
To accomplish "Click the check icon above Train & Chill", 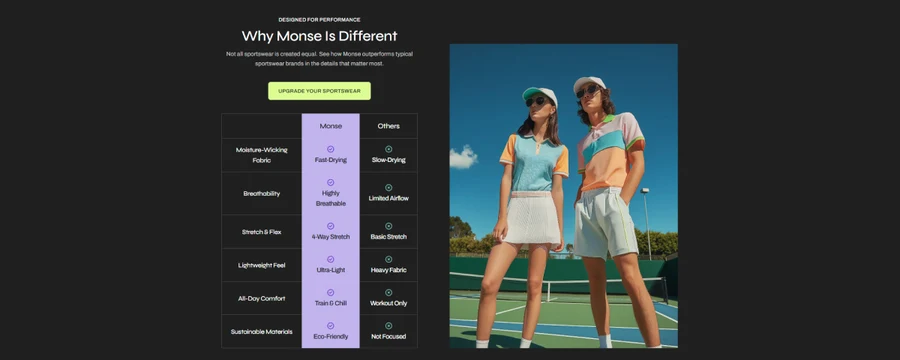I will (331, 293).
